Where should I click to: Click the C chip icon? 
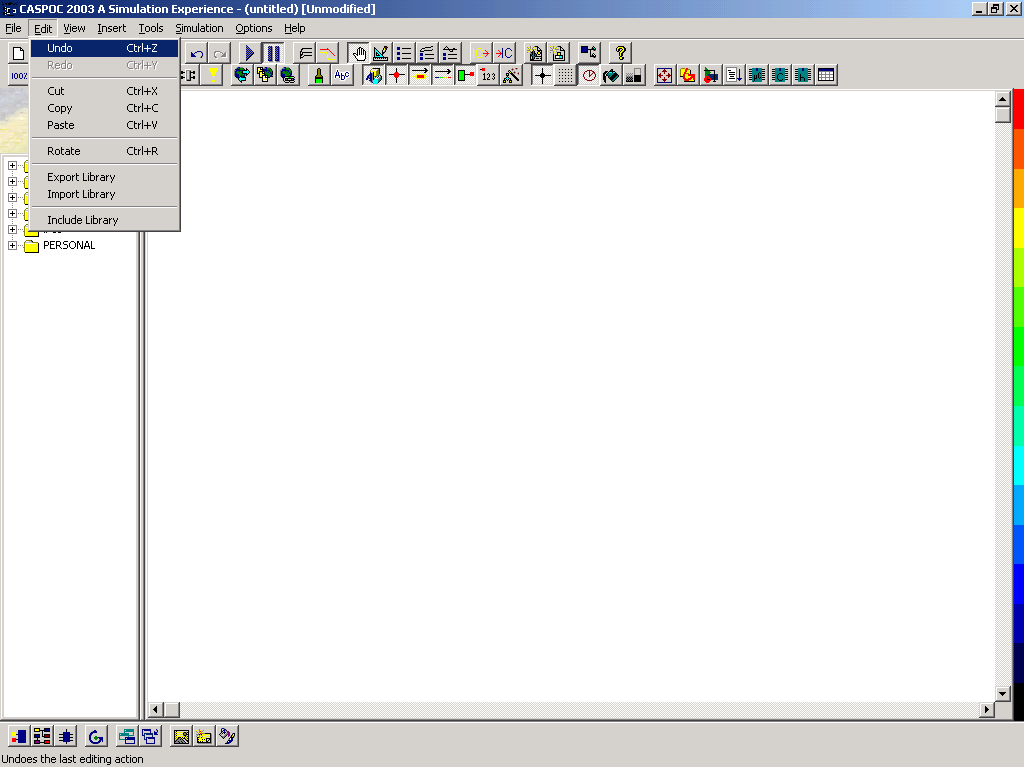pos(780,76)
